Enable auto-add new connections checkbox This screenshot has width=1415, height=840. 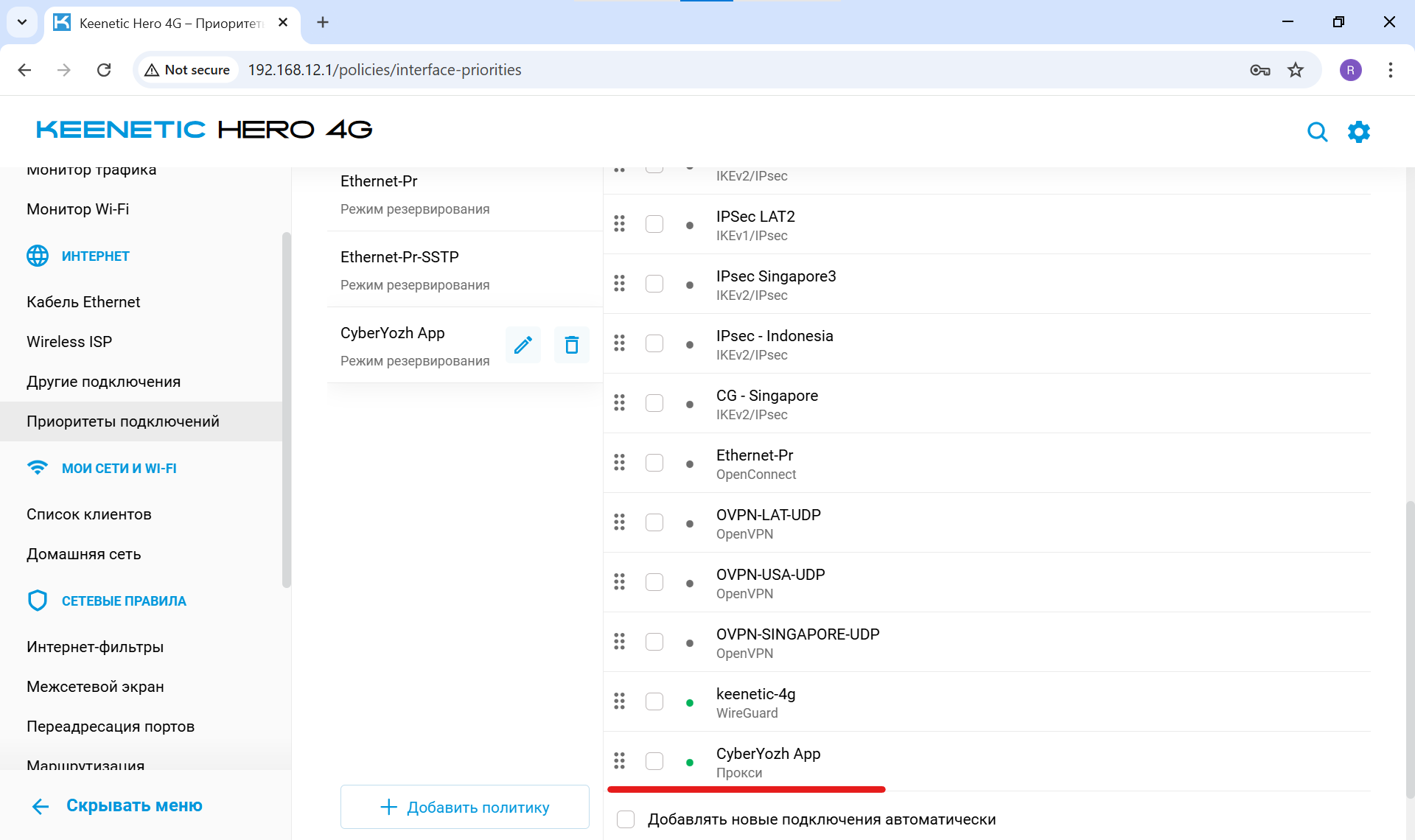(626, 819)
